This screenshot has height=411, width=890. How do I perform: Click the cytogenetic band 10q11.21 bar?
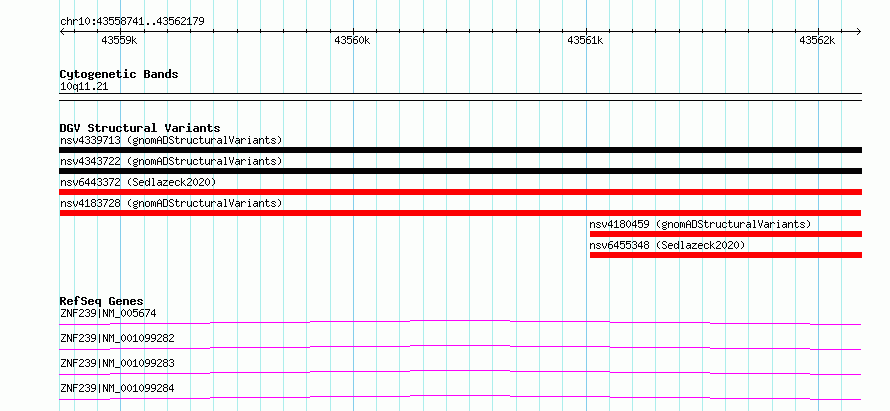click(460, 97)
